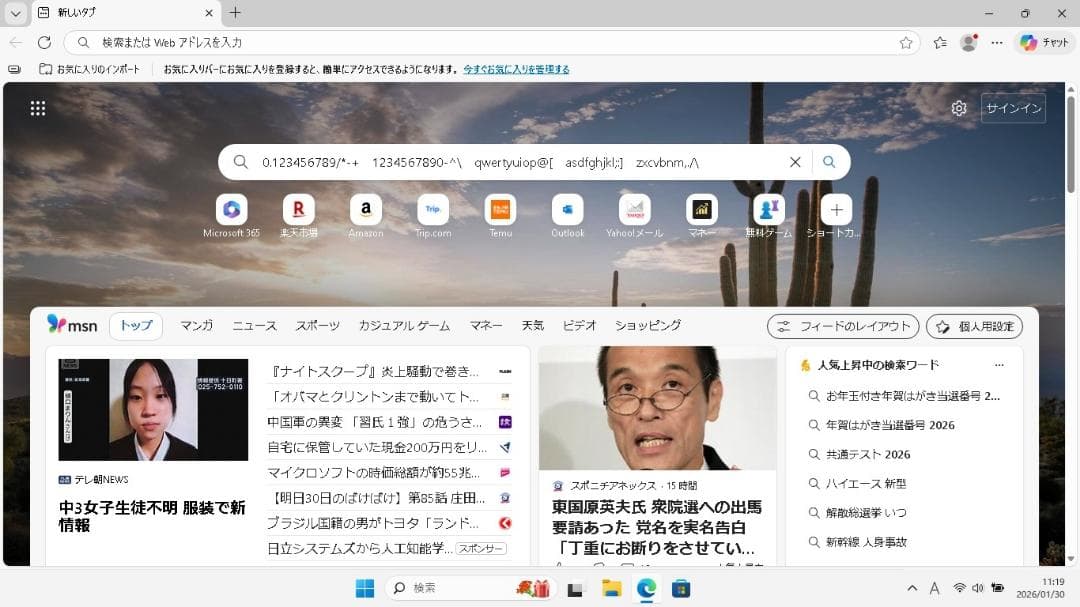Viewport: 1080px width, 607px height.
Task: Click the msn logo
Action: [x=73, y=325]
